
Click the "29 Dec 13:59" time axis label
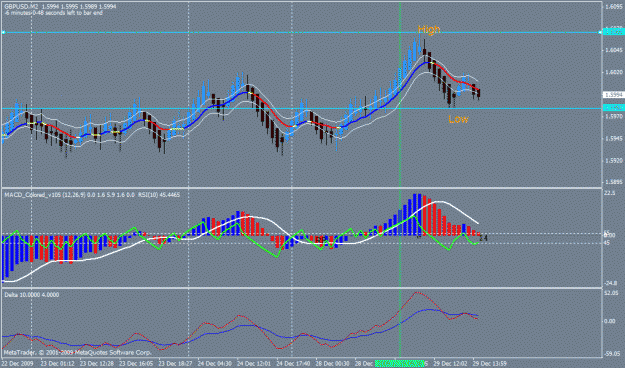tap(490, 364)
